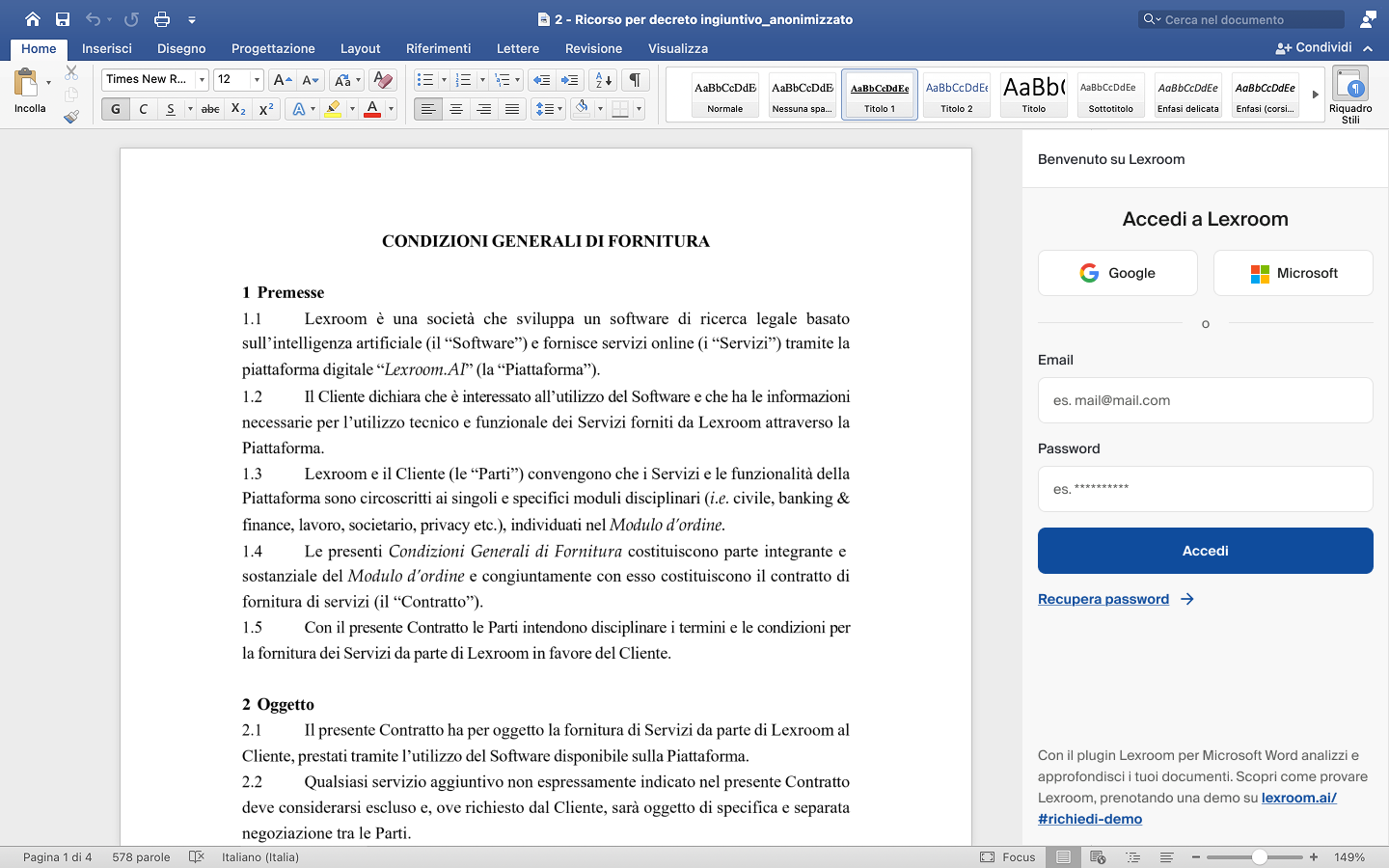
Task: Open the Progettazione tab
Action: [273, 48]
